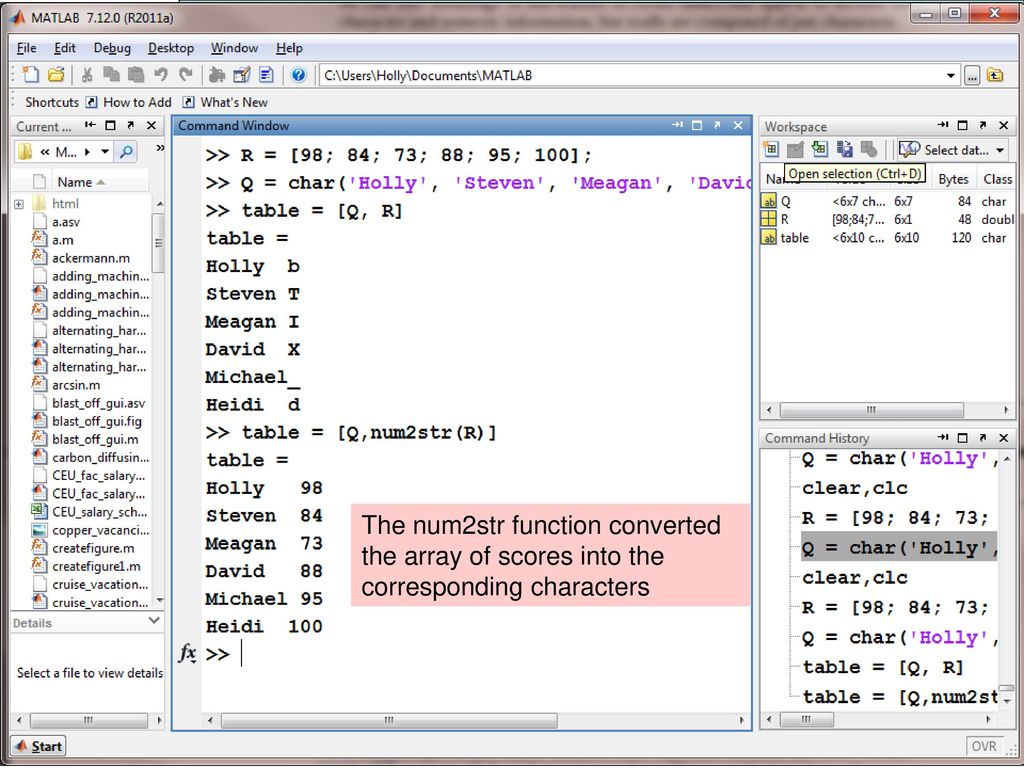Image resolution: width=1024 pixels, height=768 pixels.
Task: Browse for folder with the ellipsis button
Action: tap(972, 76)
